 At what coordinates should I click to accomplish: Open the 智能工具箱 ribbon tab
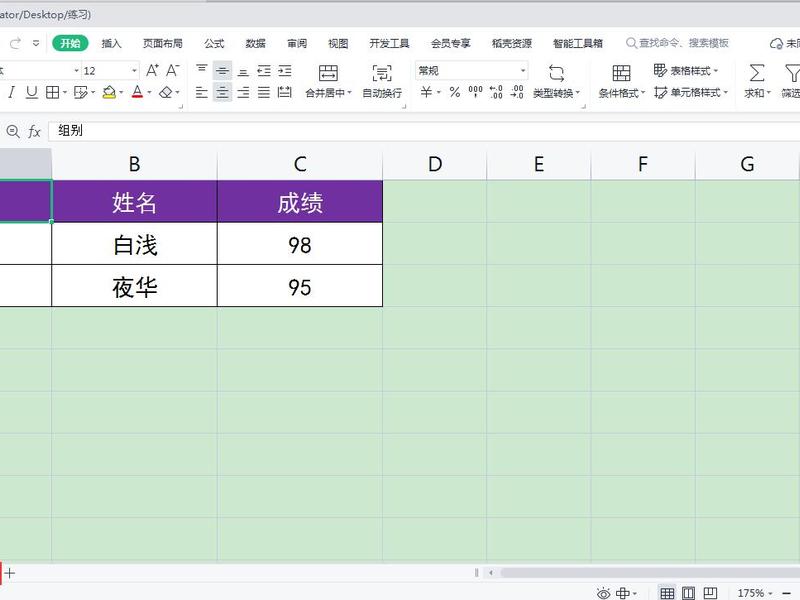tap(578, 43)
